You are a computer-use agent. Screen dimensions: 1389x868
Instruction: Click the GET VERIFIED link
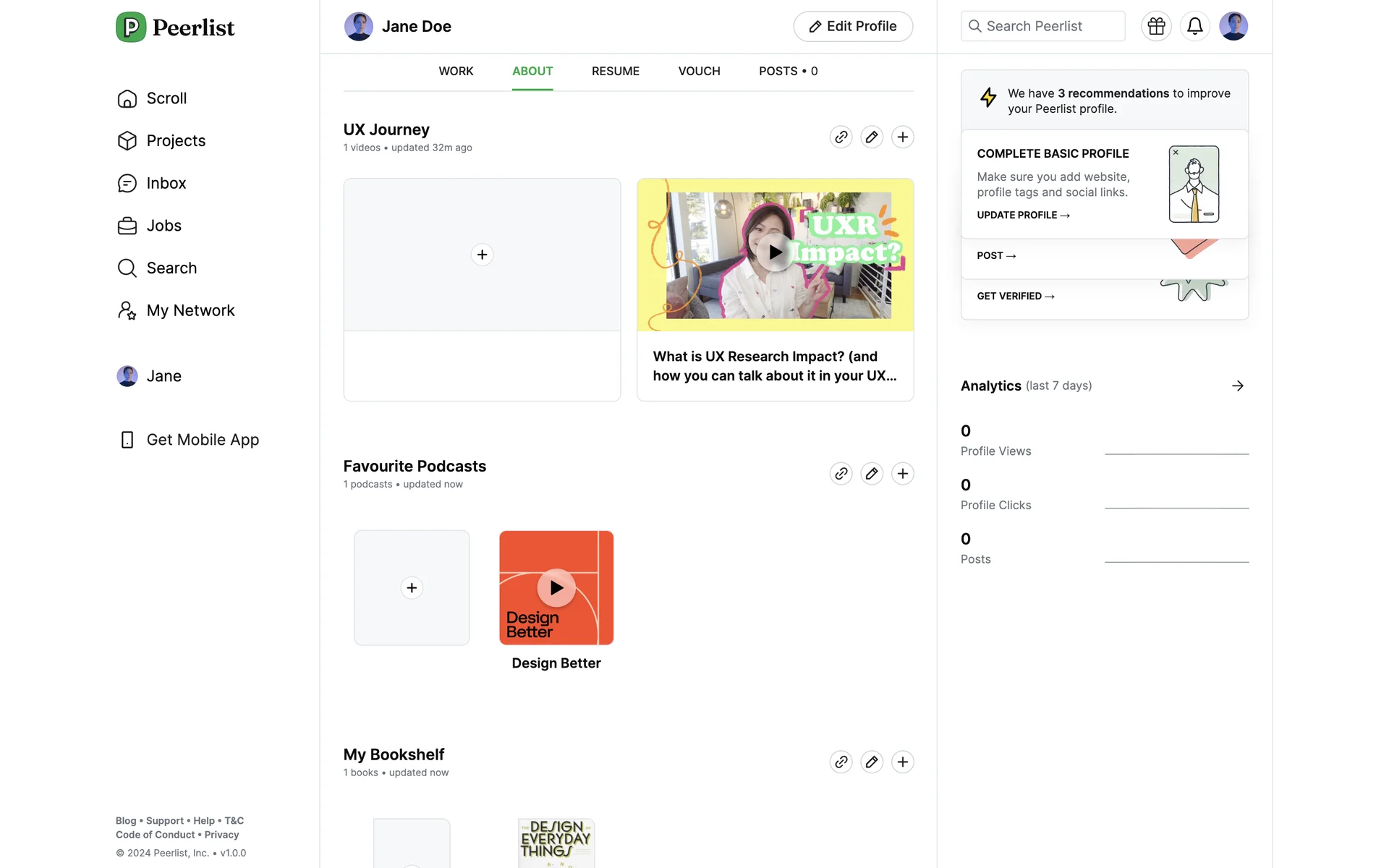[1015, 296]
